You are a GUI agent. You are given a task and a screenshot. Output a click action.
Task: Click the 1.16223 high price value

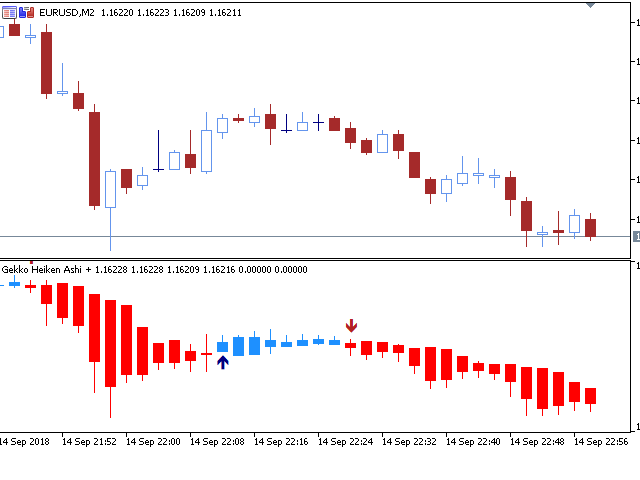(153, 13)
